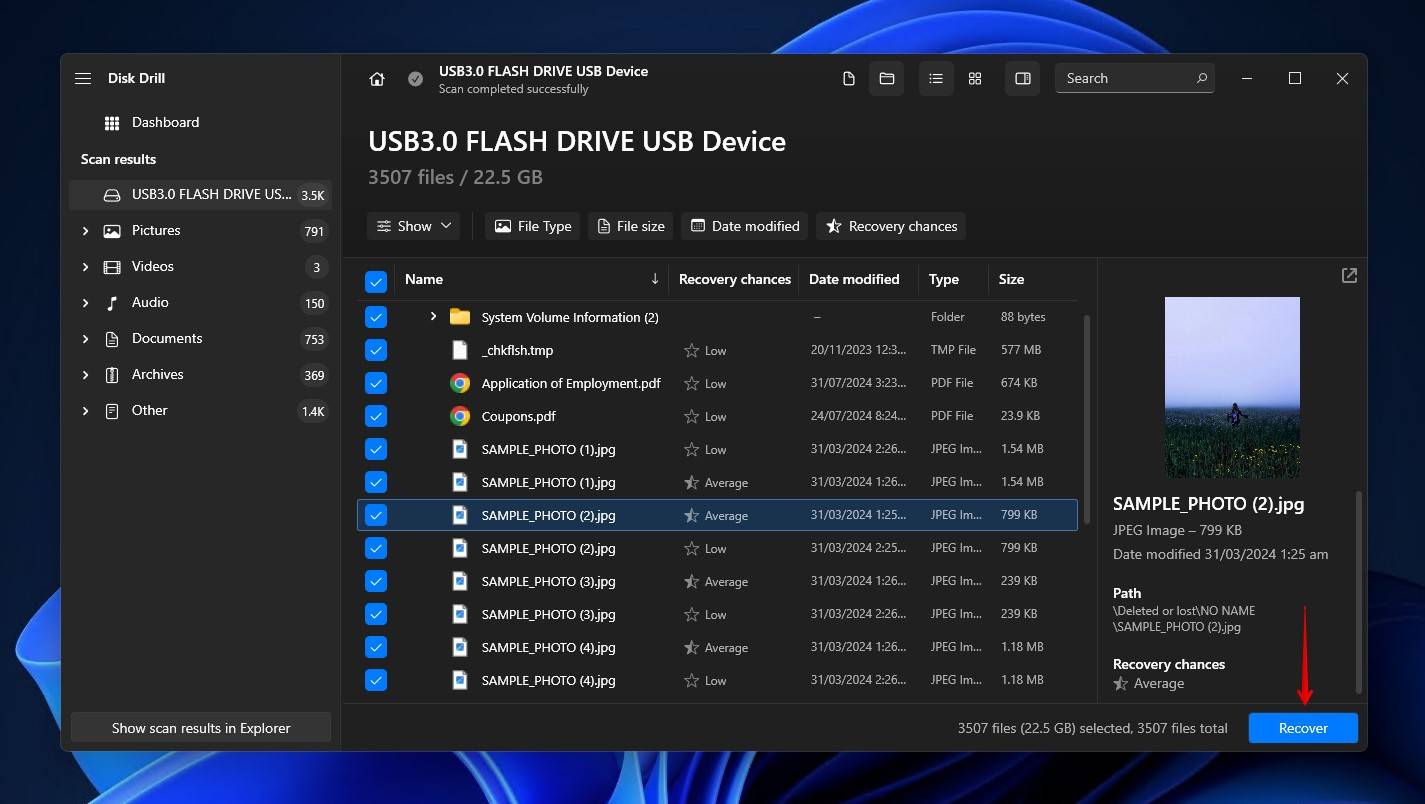Expand the Documents category chevron

coord(85,338)
